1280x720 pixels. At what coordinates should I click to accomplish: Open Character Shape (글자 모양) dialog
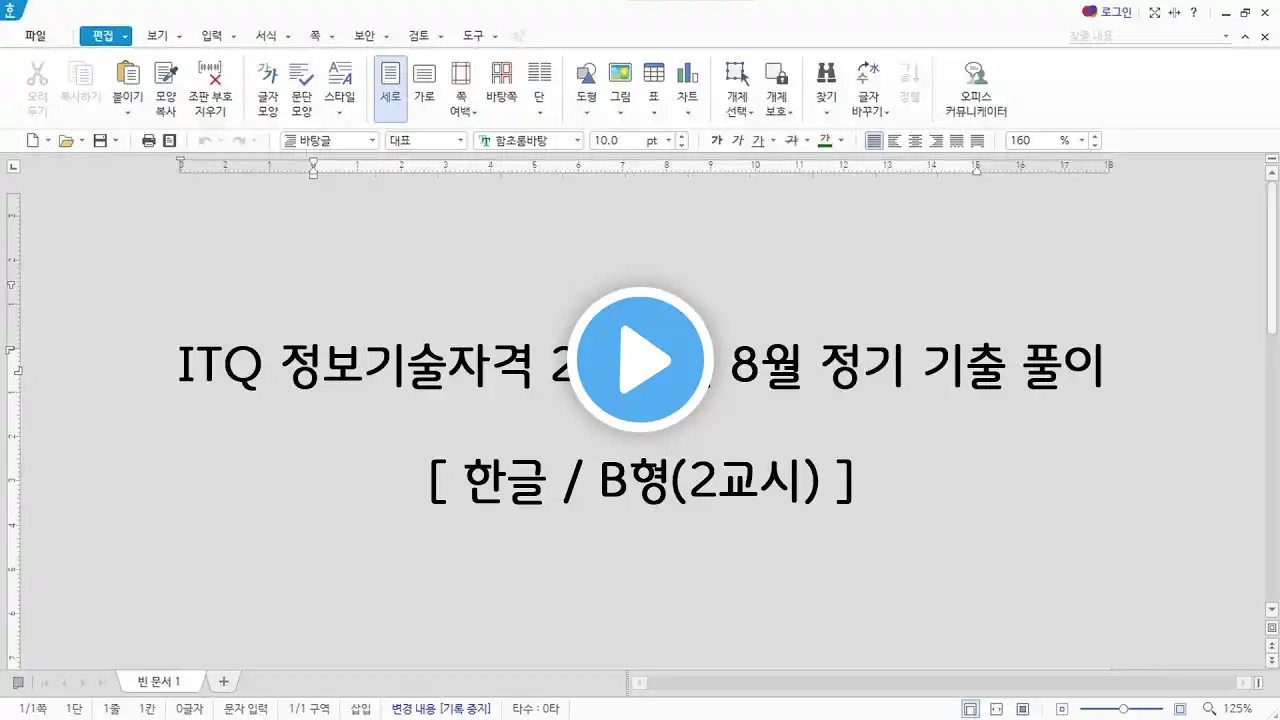tap(268, 75)
